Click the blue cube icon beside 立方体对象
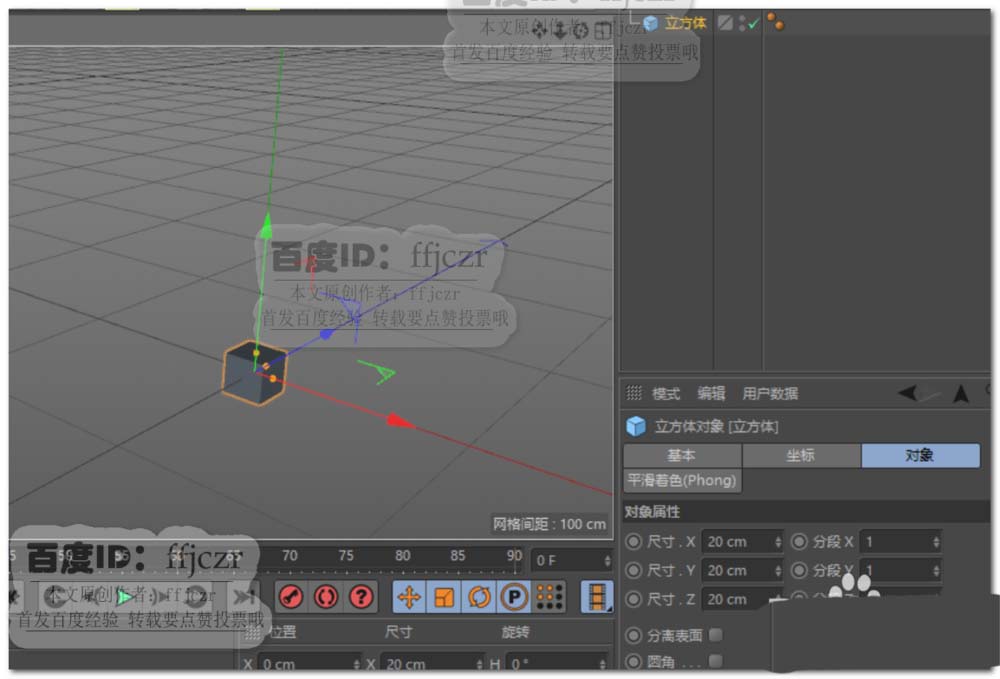This screenshot has width=1000, height=679. click(636, 426)
